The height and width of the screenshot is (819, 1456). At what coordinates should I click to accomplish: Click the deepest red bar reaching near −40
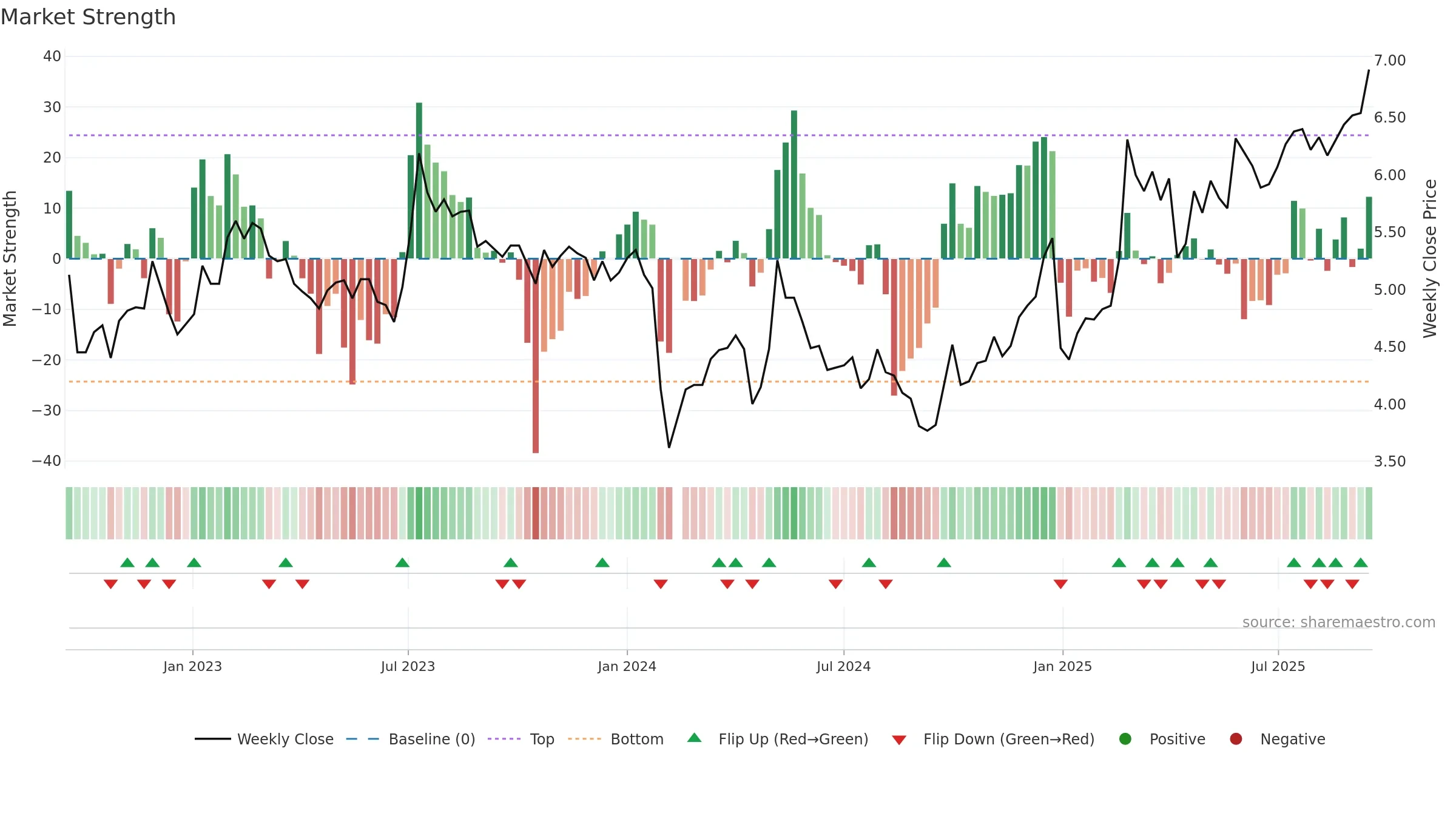(536, 356)
